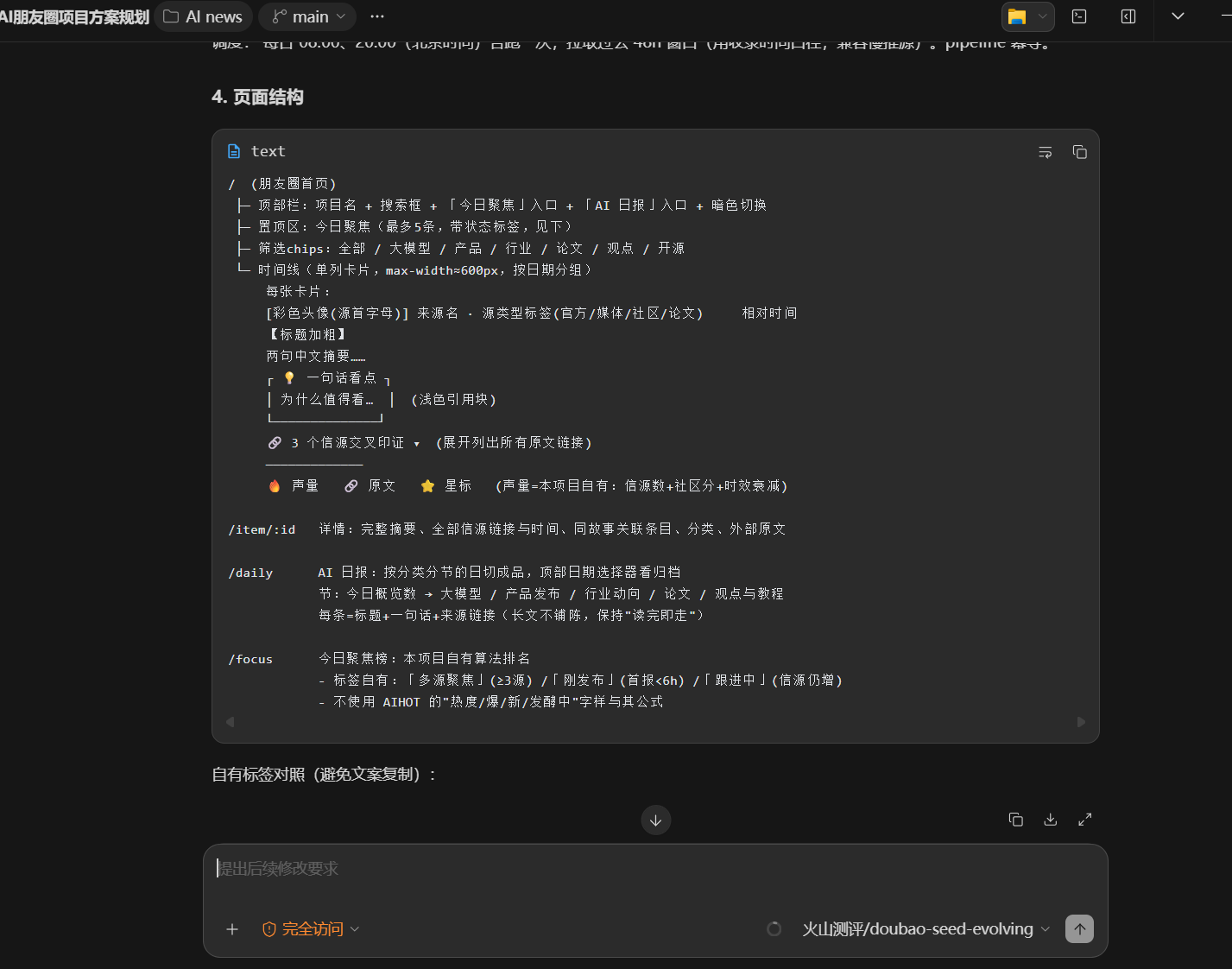This screenshot has height=969, width=1232.
Task: Click the 【标题加粗】 line
Action: pos(307,335)
